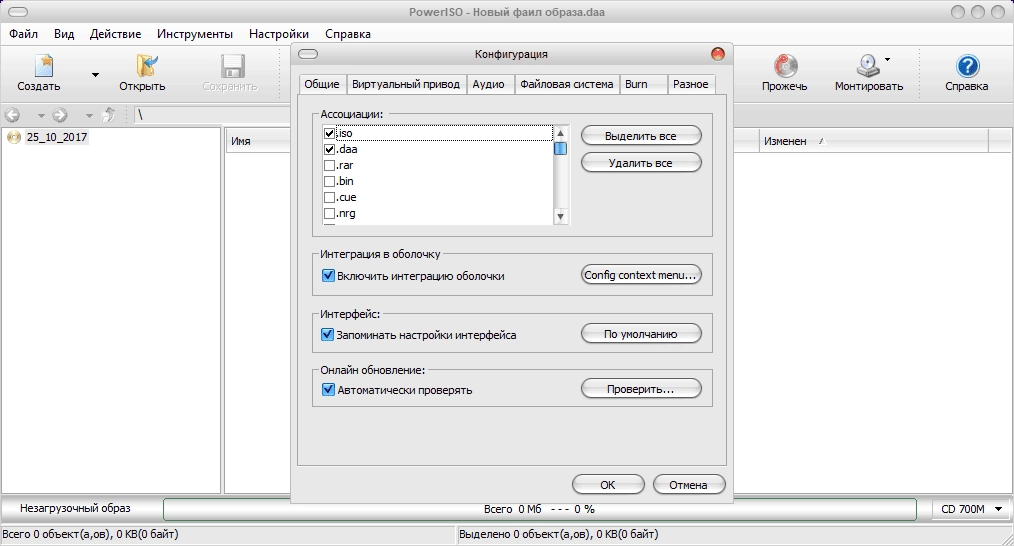The image size is (1014, 546).
Task: Click the associations list scrollbar thumb
Action: [x=561, y=149]
